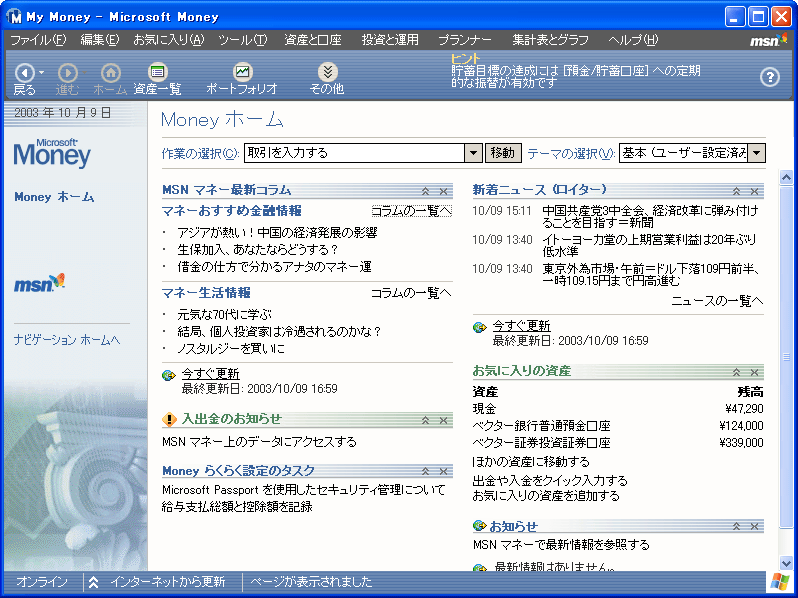Viewport: 798px width, 598px height.
Task: Click 今すぐ更新 link under the news
Action: tap(521, 326)
